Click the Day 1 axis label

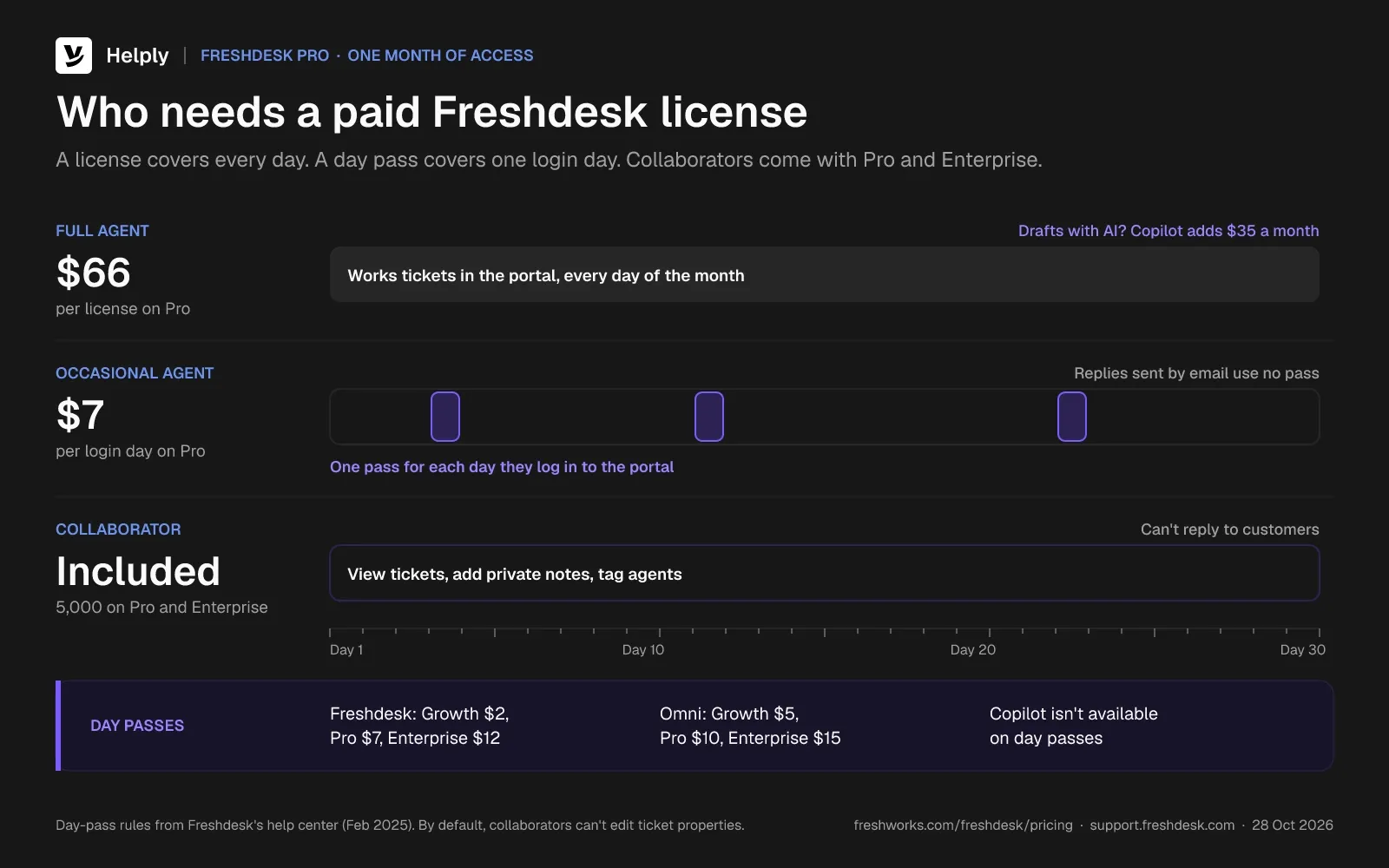point(346,650)
